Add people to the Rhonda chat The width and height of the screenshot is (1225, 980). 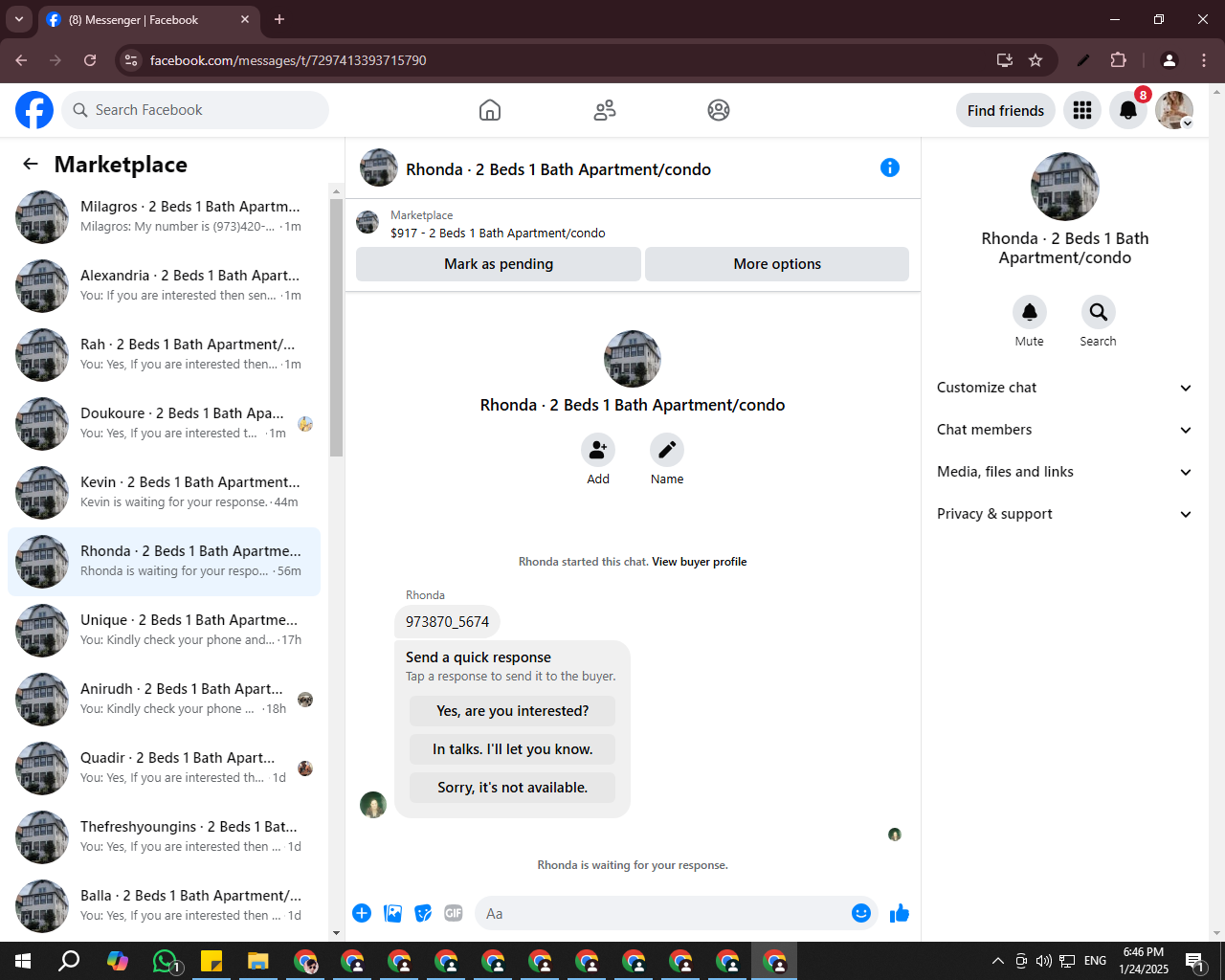point(598,450)
